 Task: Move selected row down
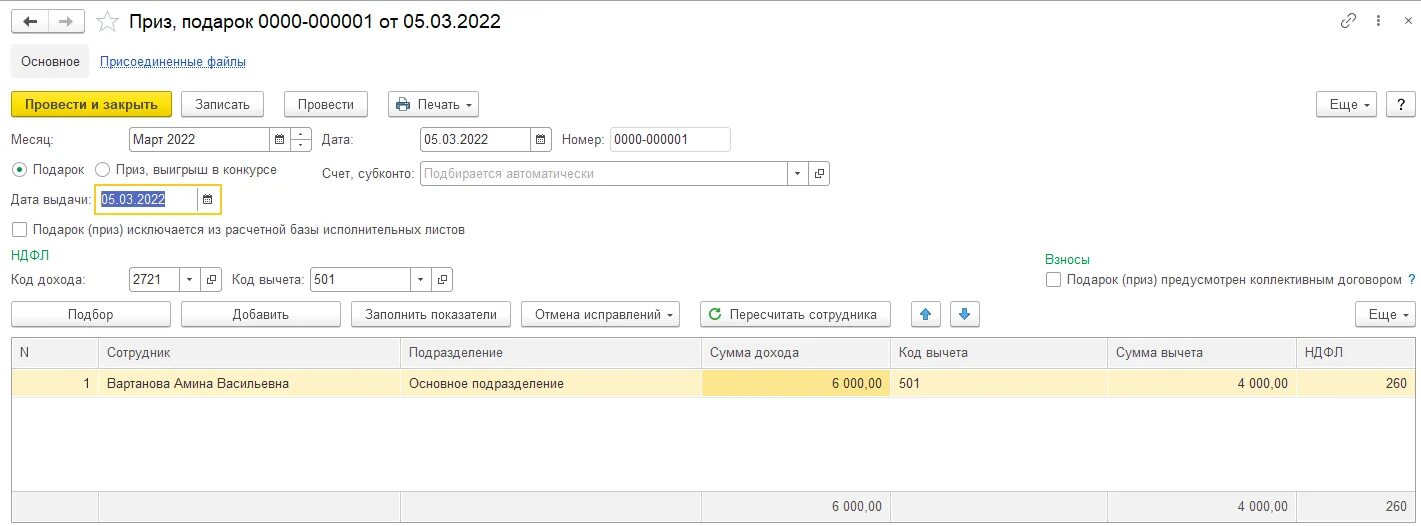964,314
